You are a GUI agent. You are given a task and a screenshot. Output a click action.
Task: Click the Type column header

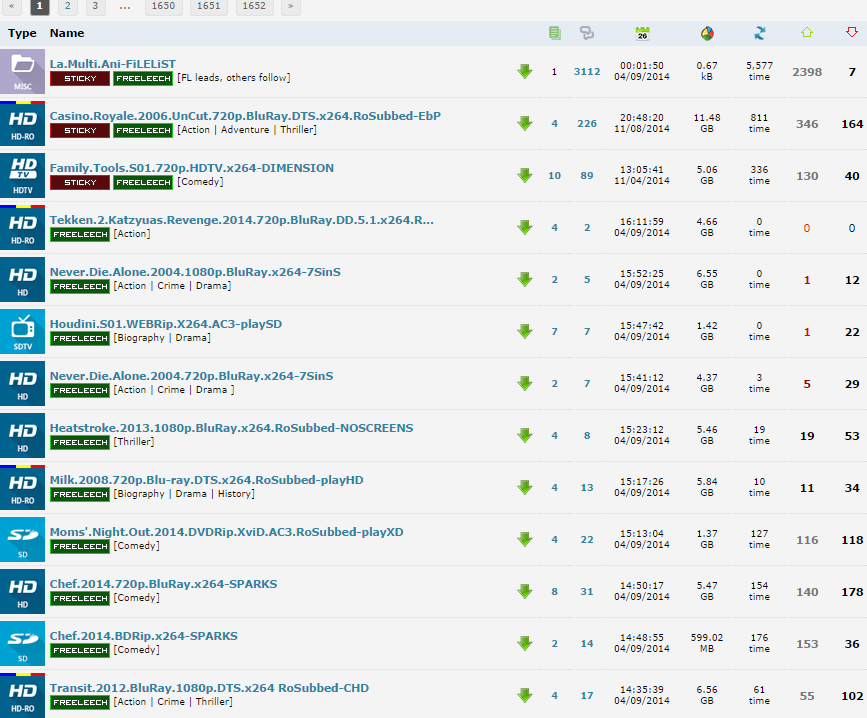pyautogui.click(x=22, y=33)
